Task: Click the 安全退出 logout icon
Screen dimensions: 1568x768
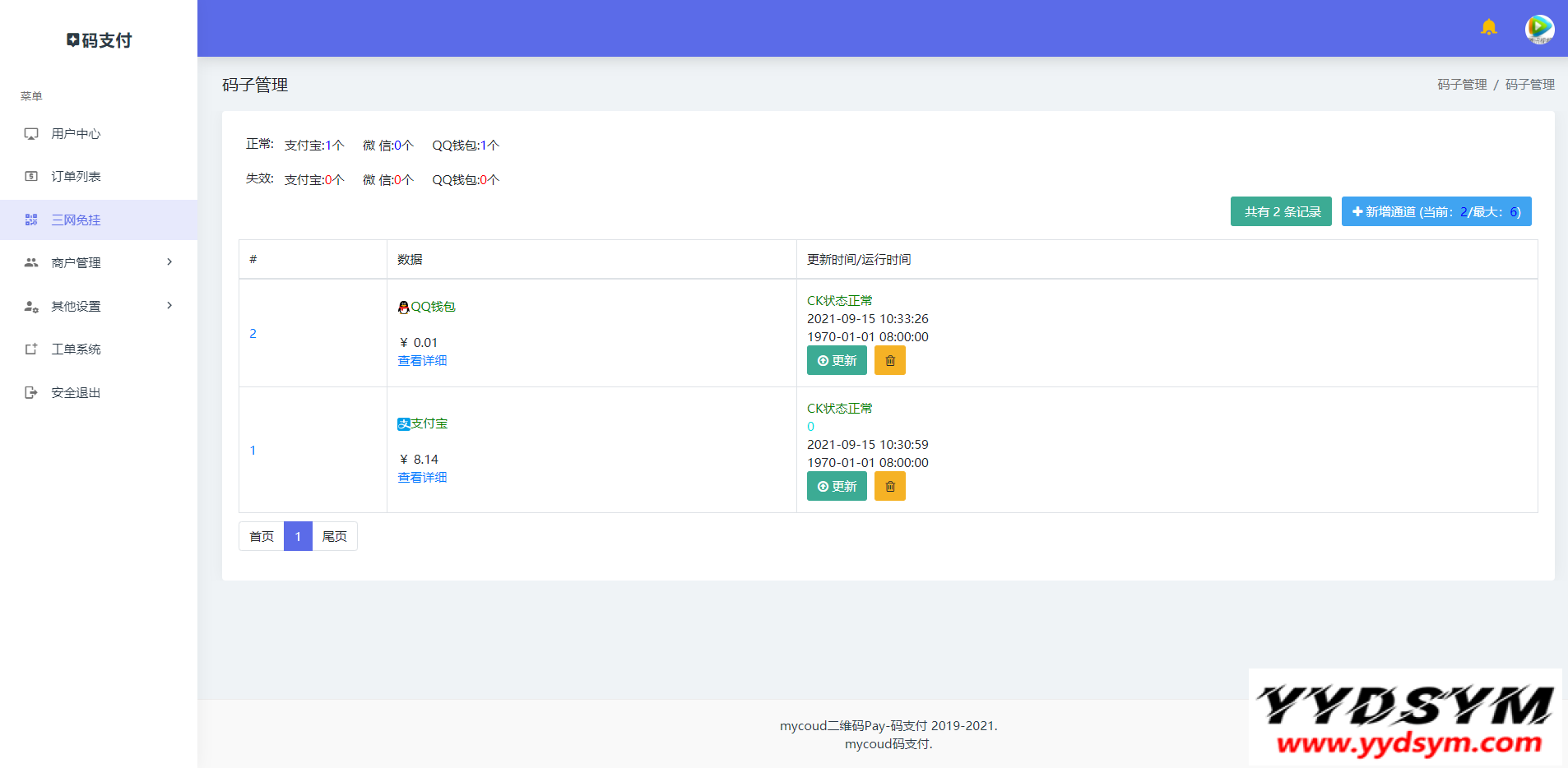Action: 31,393
